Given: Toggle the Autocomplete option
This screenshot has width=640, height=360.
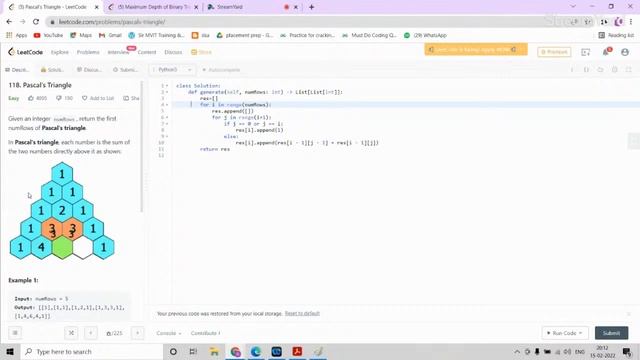Looking at the screenshot, I should tap(221, 70).
